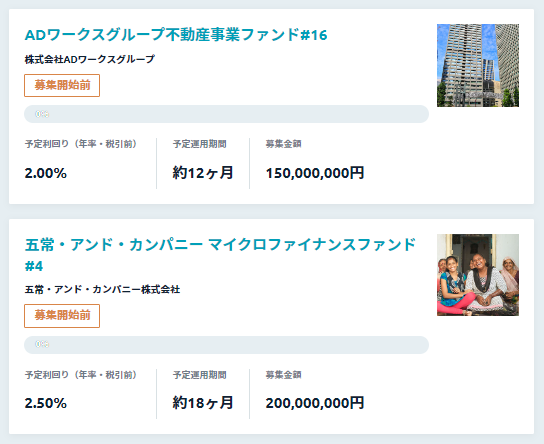
Task: Click 募集開始前 badge on 五常 fund
Action: [62, 316]
